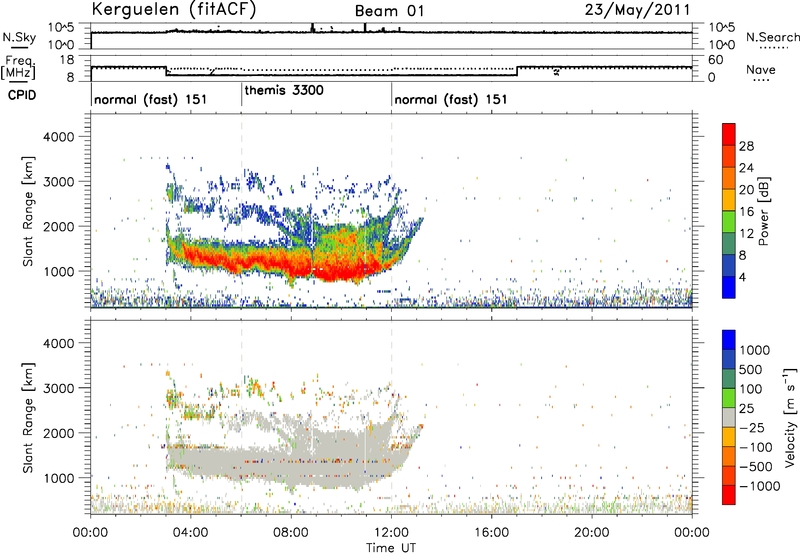Click the "20:00" time axis tick

click(592, 533)
